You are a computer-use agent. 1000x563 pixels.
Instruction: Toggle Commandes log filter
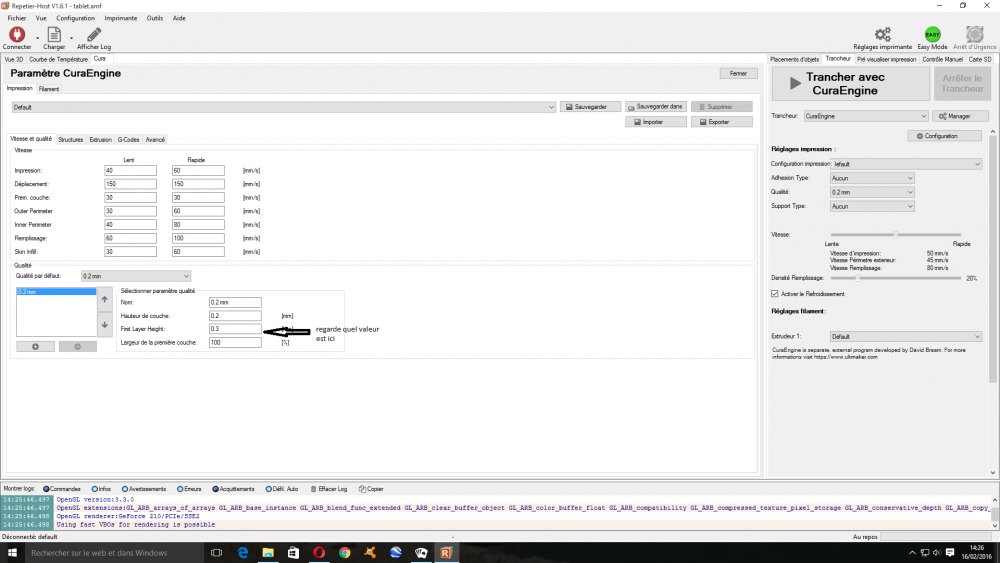pos(62,489)
